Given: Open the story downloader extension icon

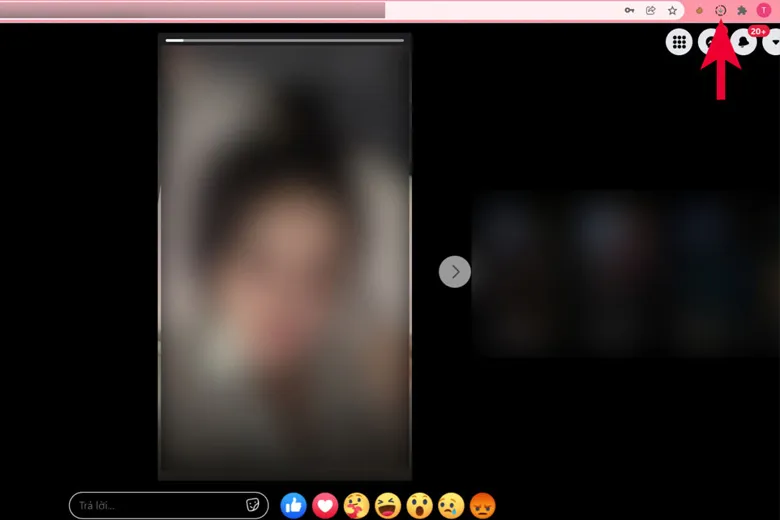Looking at the screenshot, I should coord(720,10).
